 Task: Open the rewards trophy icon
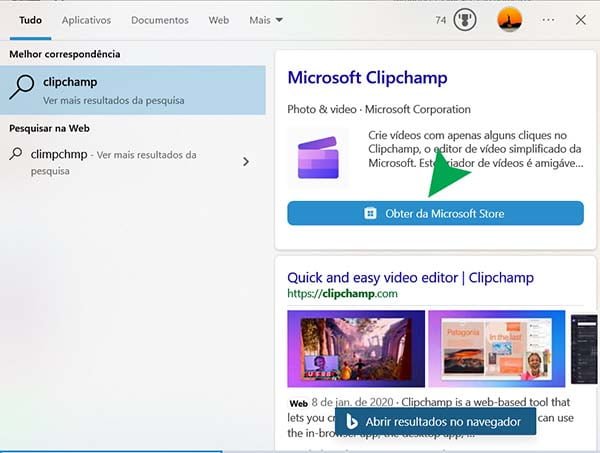pyautogui.click(x=465, y=20)
